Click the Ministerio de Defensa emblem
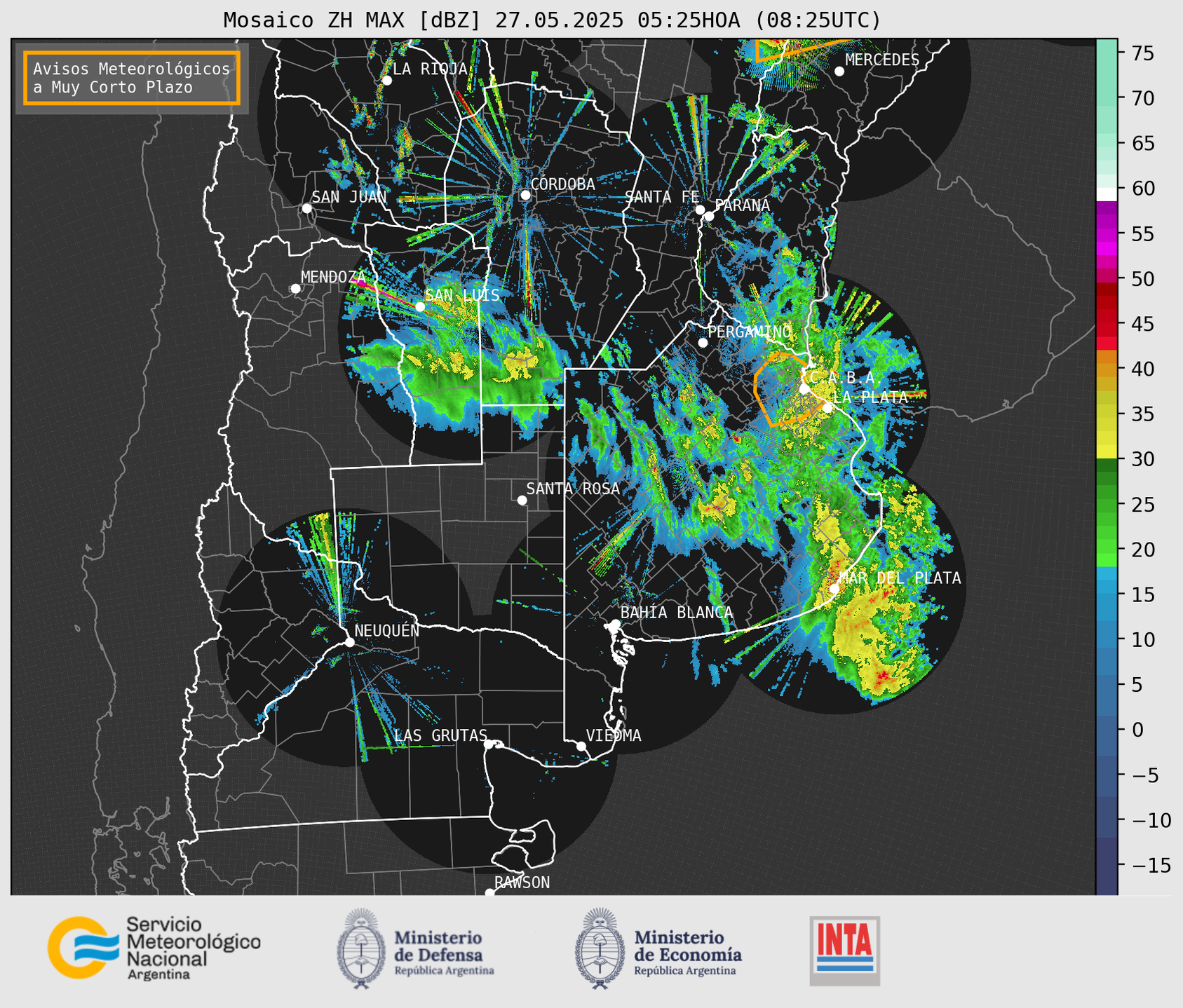This screenshot has width=1183, height=1008. pos(362,948)
